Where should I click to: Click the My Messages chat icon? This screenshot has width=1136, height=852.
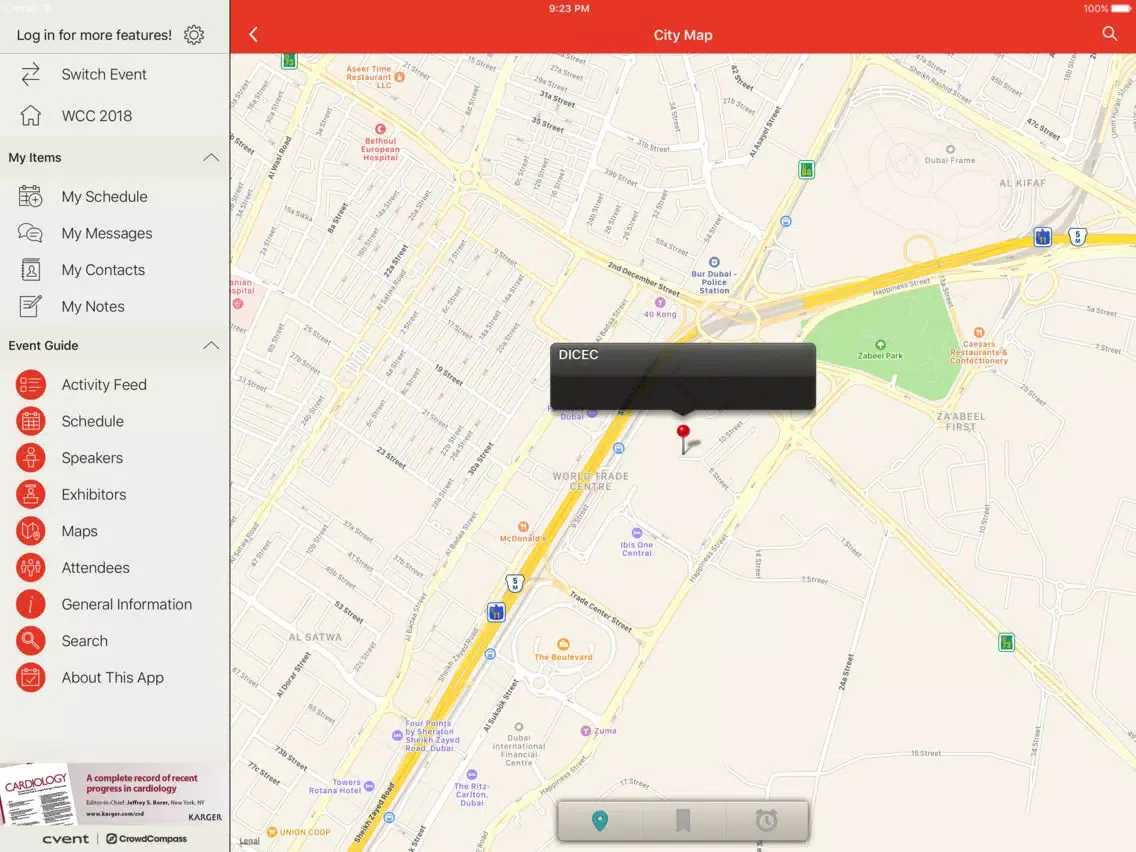(x=30, y=233)
